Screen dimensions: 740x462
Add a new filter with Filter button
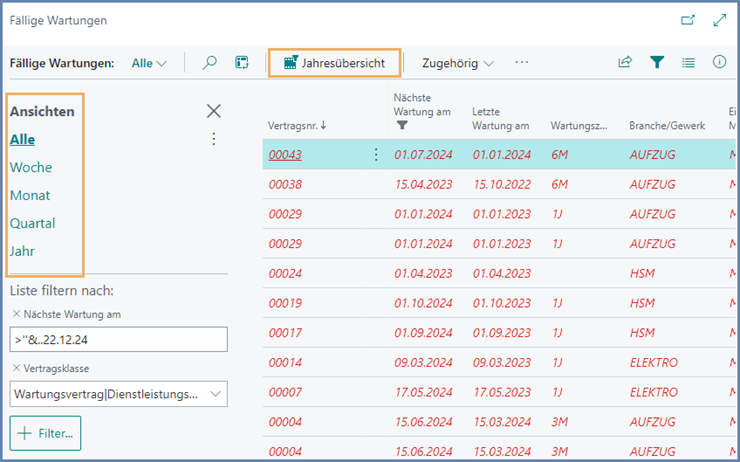45,434
